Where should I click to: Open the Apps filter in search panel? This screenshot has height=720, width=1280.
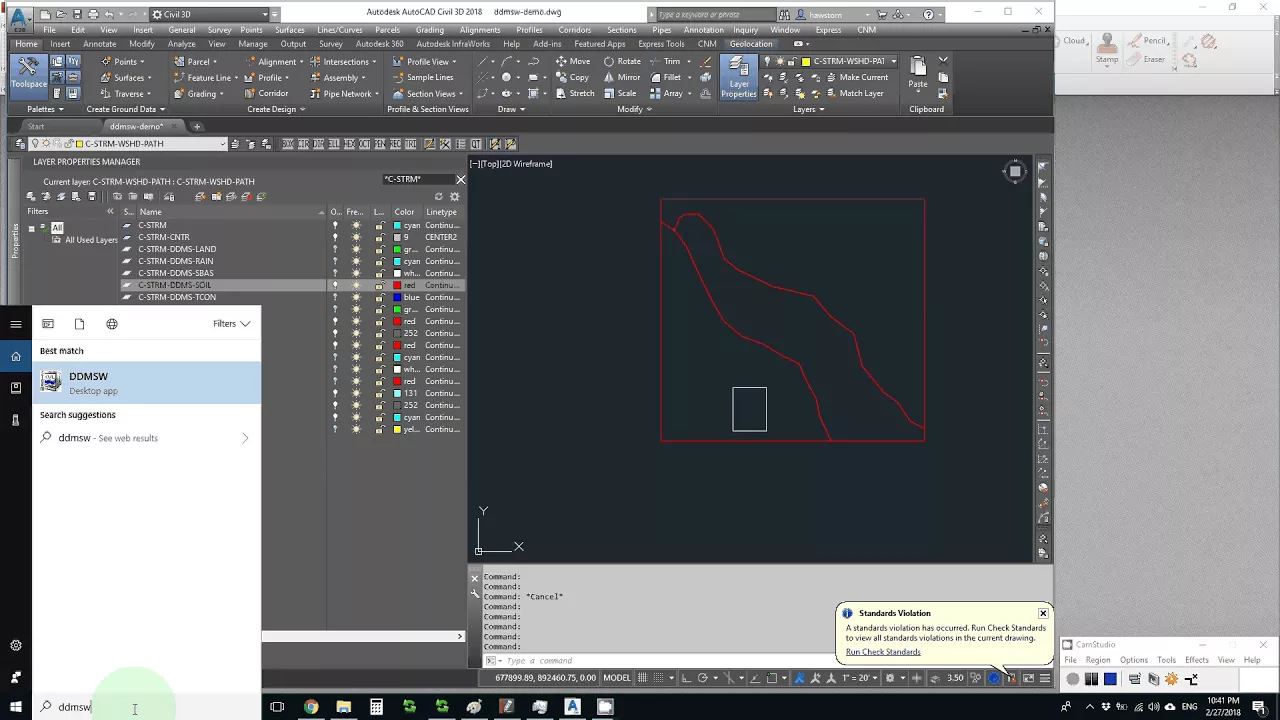(x=48, y=324)
